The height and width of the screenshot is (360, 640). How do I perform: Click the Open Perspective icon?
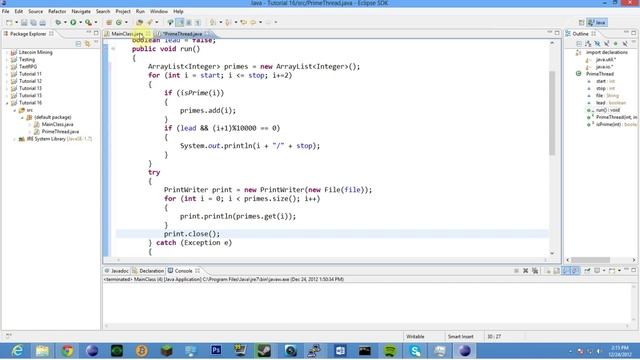coord(582,22)
